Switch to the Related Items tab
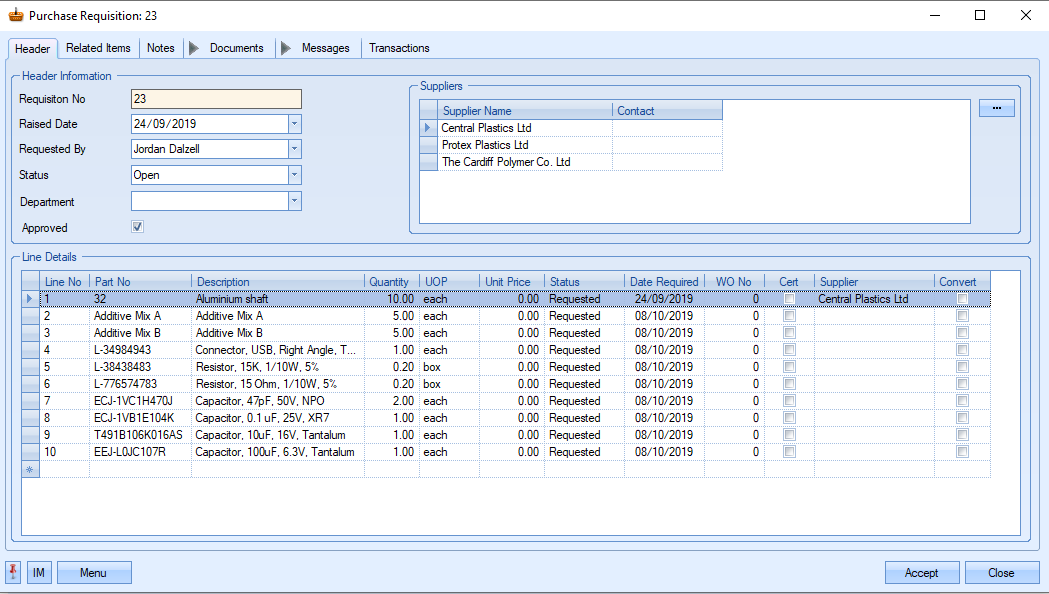The height and width of the screenshot is (594, 1049). pos(98,48)
